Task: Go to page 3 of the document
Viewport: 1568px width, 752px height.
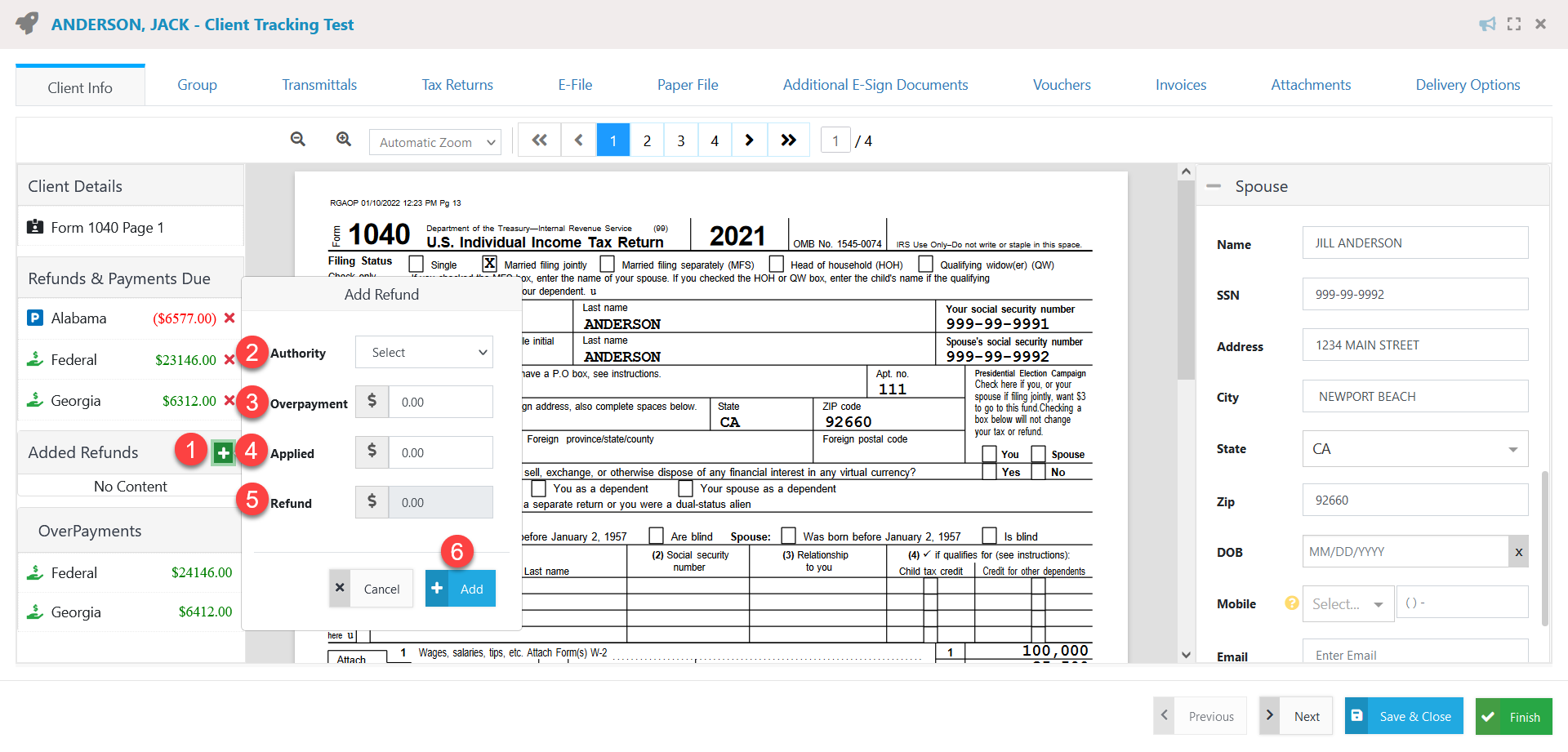Action: point(681,140)
